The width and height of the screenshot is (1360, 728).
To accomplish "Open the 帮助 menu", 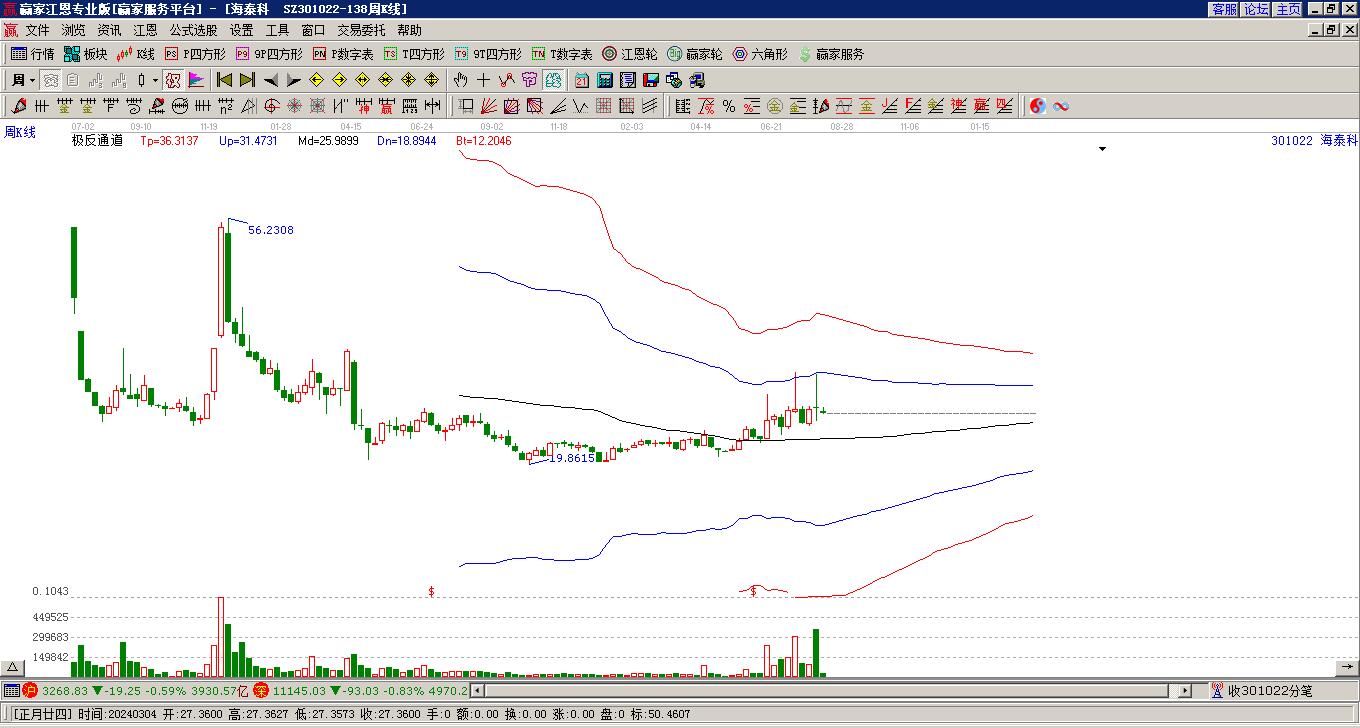I will [x=409, y=30].
